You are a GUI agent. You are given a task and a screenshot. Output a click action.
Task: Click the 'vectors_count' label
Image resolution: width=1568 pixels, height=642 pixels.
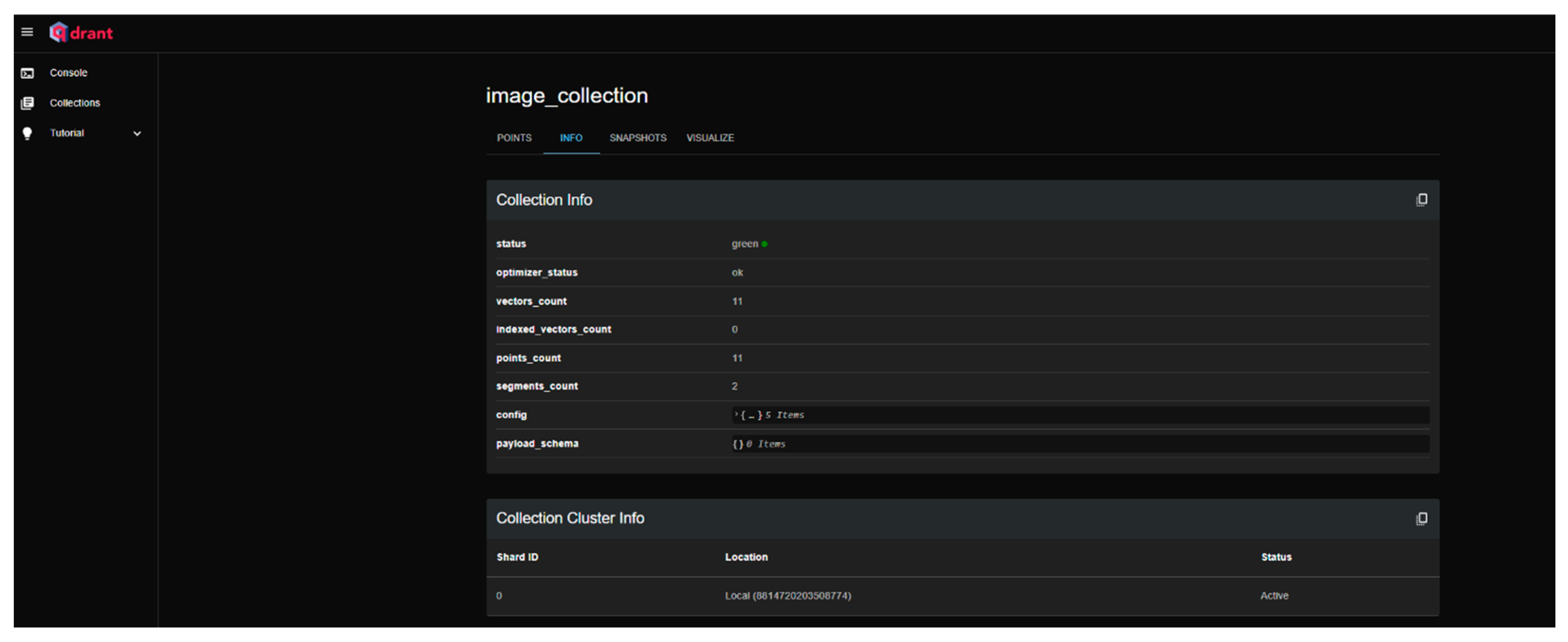(x=531, y=301)
